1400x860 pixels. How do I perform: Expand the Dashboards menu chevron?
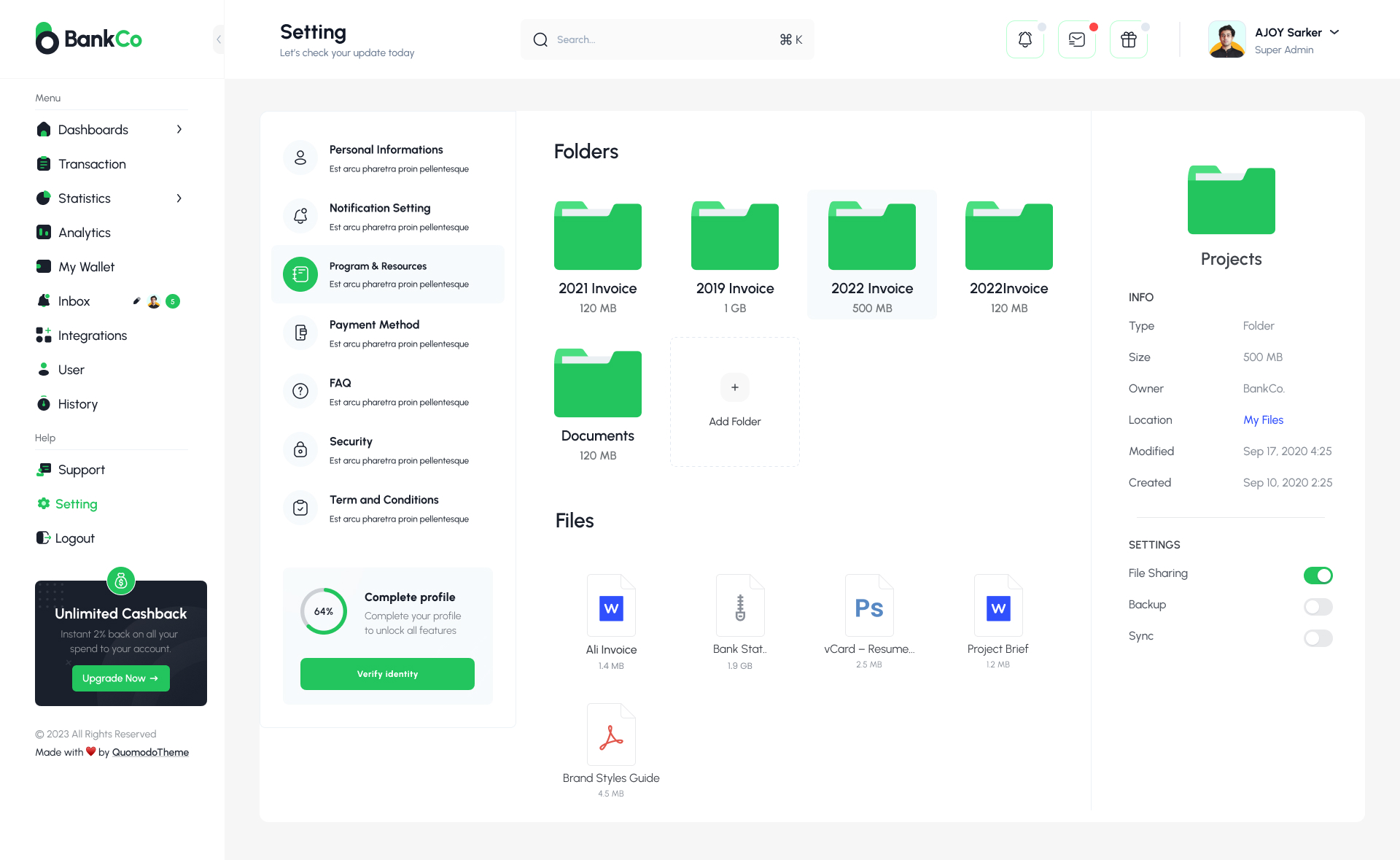[179, 129]
